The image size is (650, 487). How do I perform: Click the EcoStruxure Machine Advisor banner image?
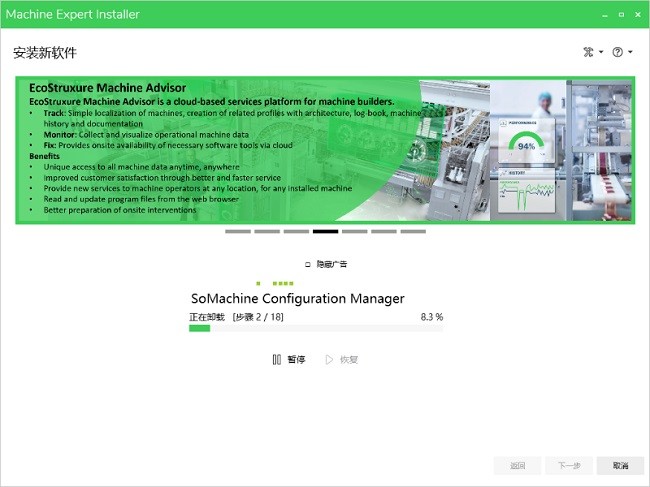click(325, 150)
